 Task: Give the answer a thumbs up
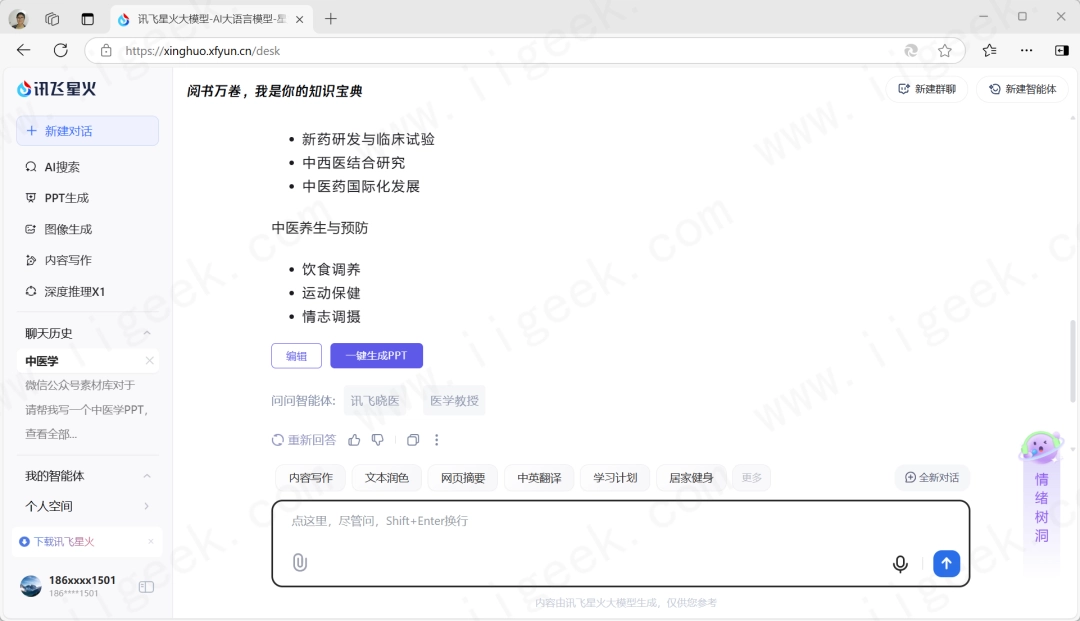coord(354,439)
